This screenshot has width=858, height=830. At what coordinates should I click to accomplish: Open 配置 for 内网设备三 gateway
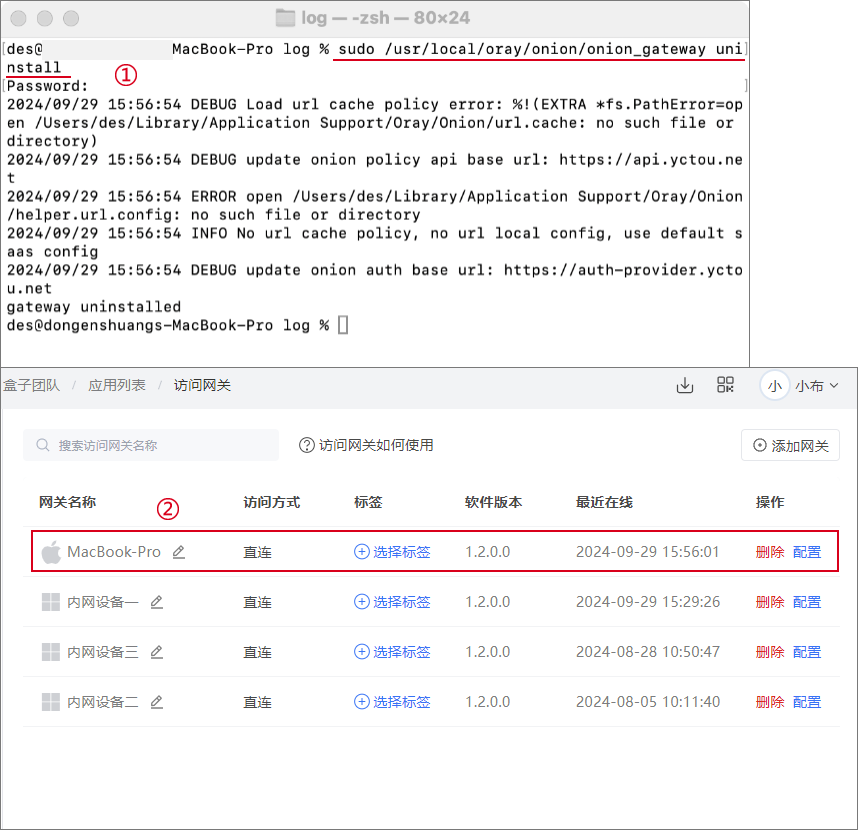807,652
